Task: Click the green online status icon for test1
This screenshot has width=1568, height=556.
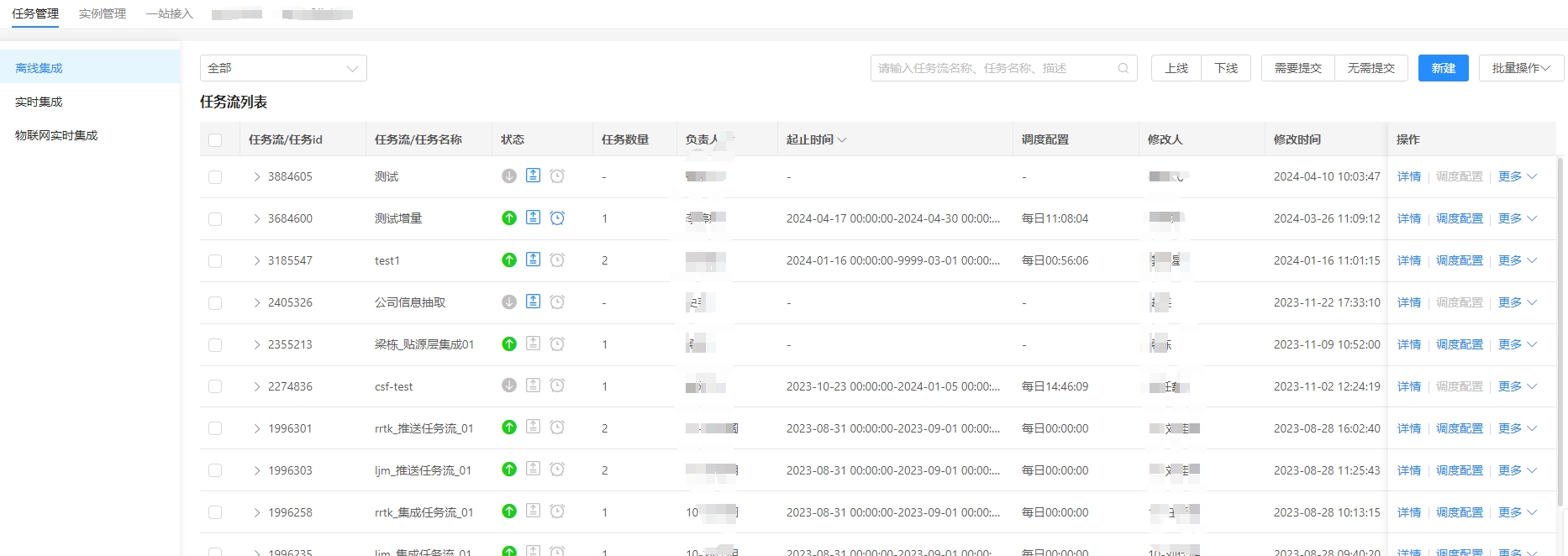Action: [508, 260]
